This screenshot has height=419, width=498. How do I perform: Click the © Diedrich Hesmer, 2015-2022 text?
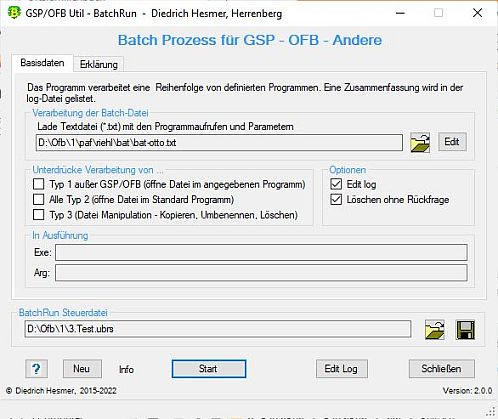pyautogui.click(x=61, y=390)
